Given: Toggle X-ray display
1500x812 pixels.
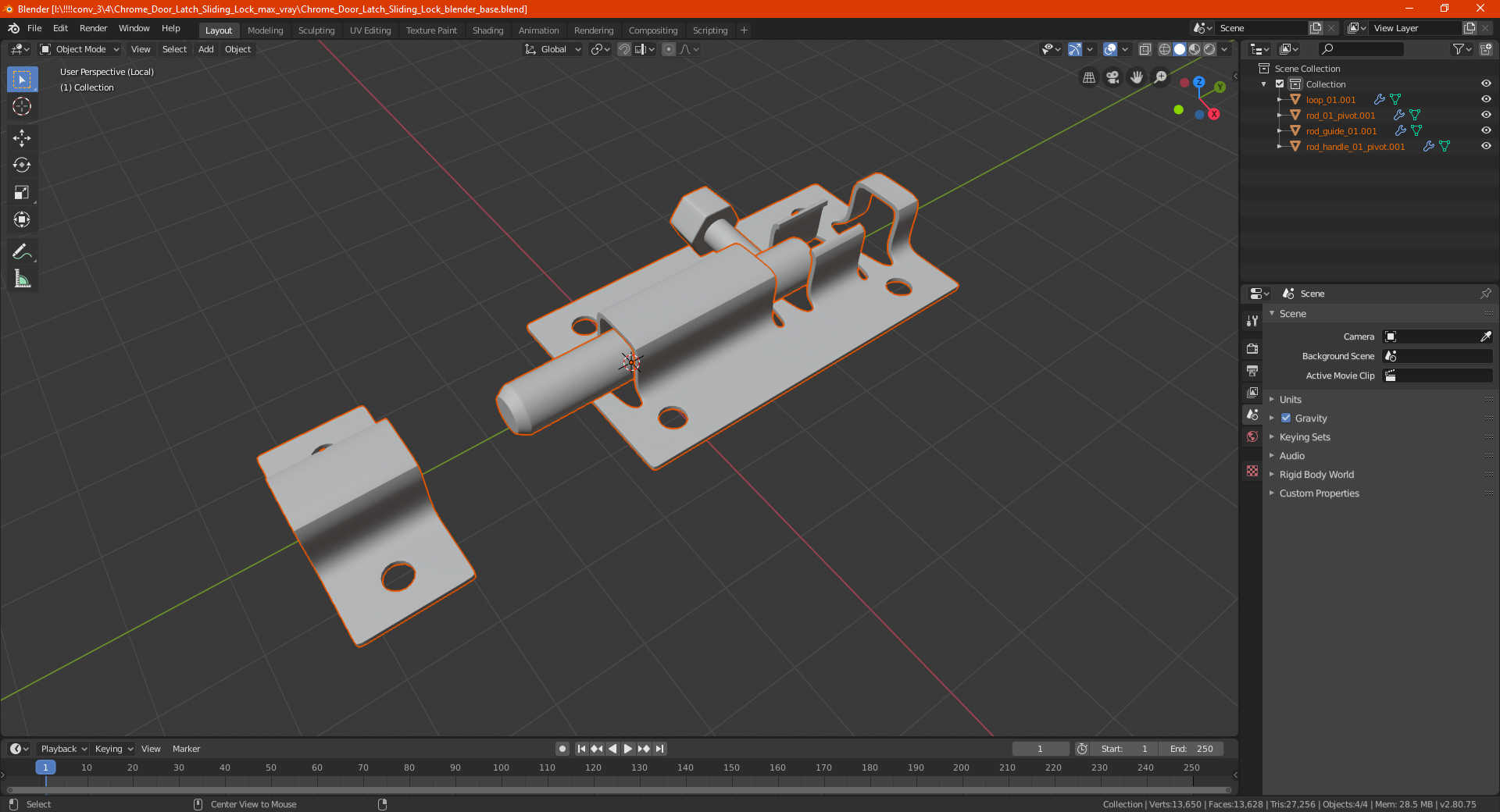Looking at the screenshot, I should [x=1145, y=49].
